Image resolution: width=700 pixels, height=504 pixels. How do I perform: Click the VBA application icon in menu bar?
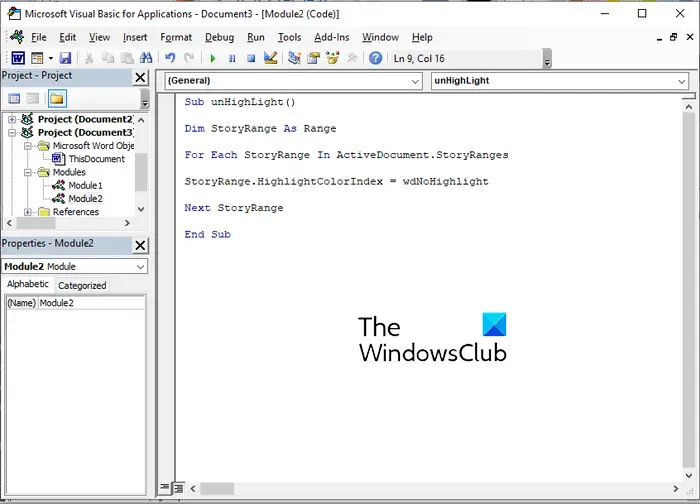click(x=17, y=37)
